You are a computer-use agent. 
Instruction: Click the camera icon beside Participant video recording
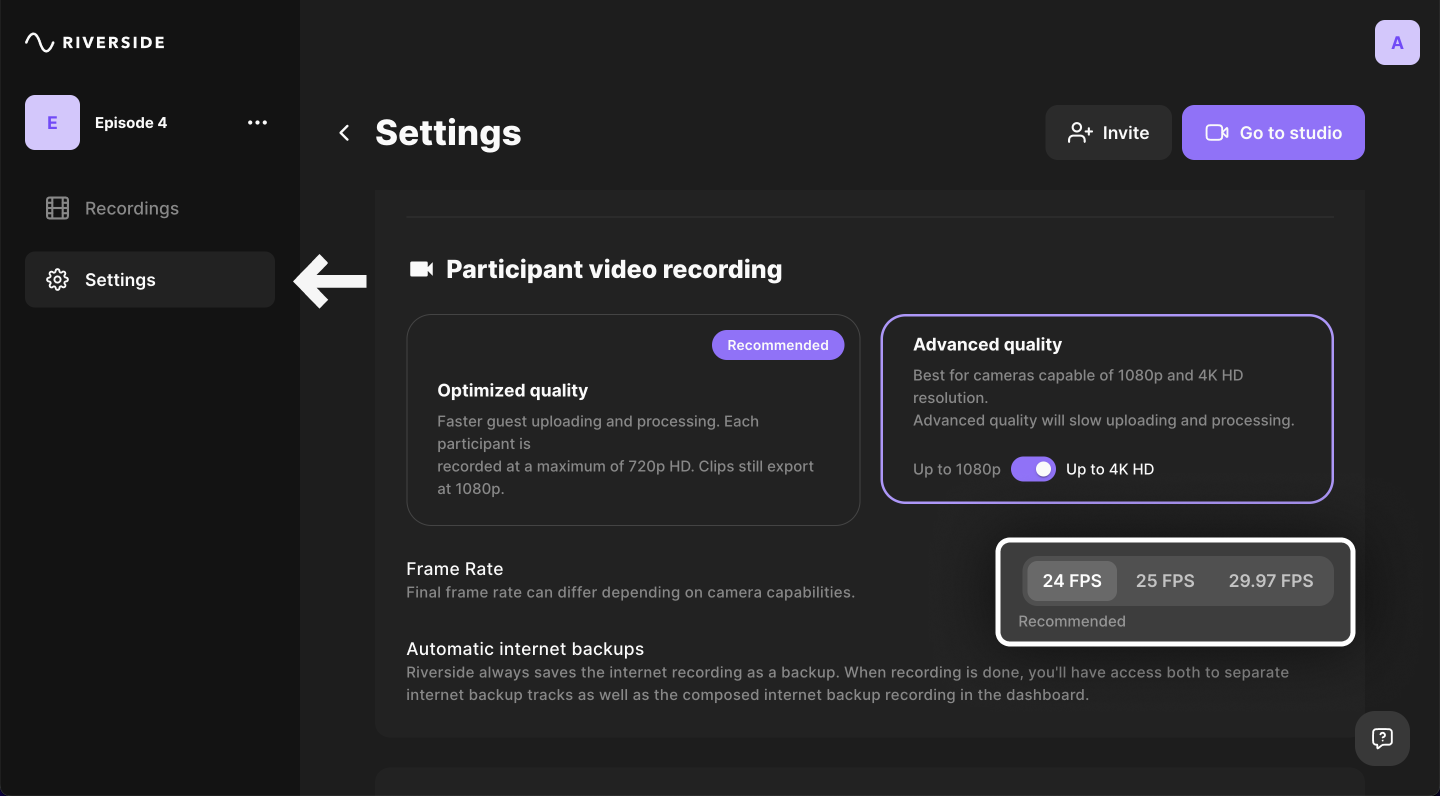421,269
